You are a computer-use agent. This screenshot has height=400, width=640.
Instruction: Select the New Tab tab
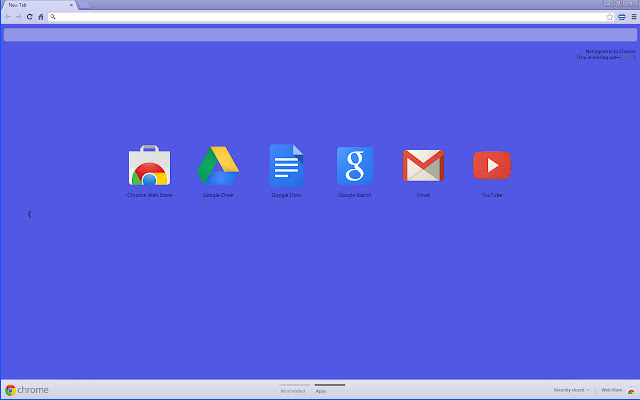pos(39,5)
